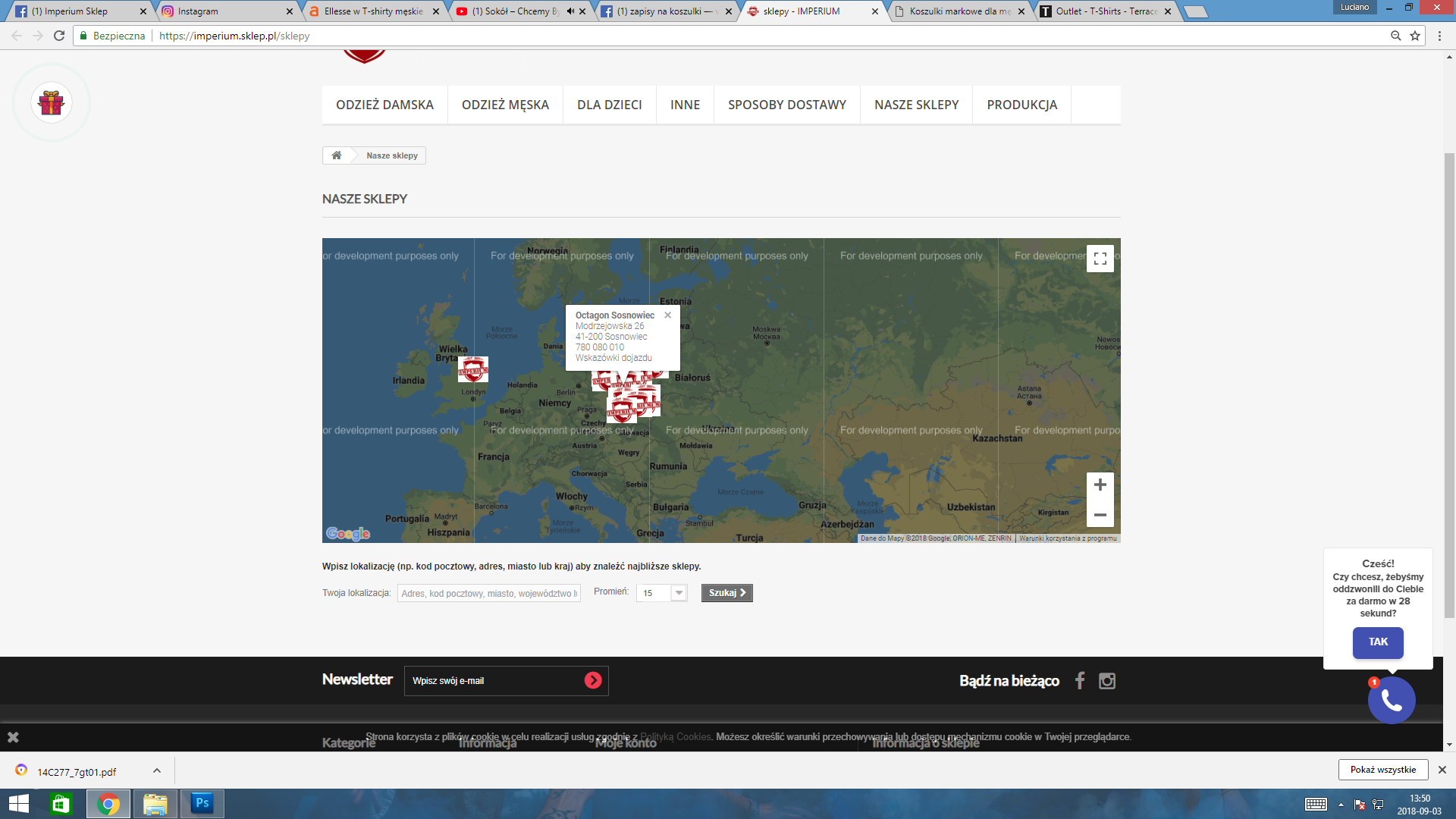Click Wskazówki dojazdu directions link
This screenshot has width=1456, height=819.
coord(613,358)
